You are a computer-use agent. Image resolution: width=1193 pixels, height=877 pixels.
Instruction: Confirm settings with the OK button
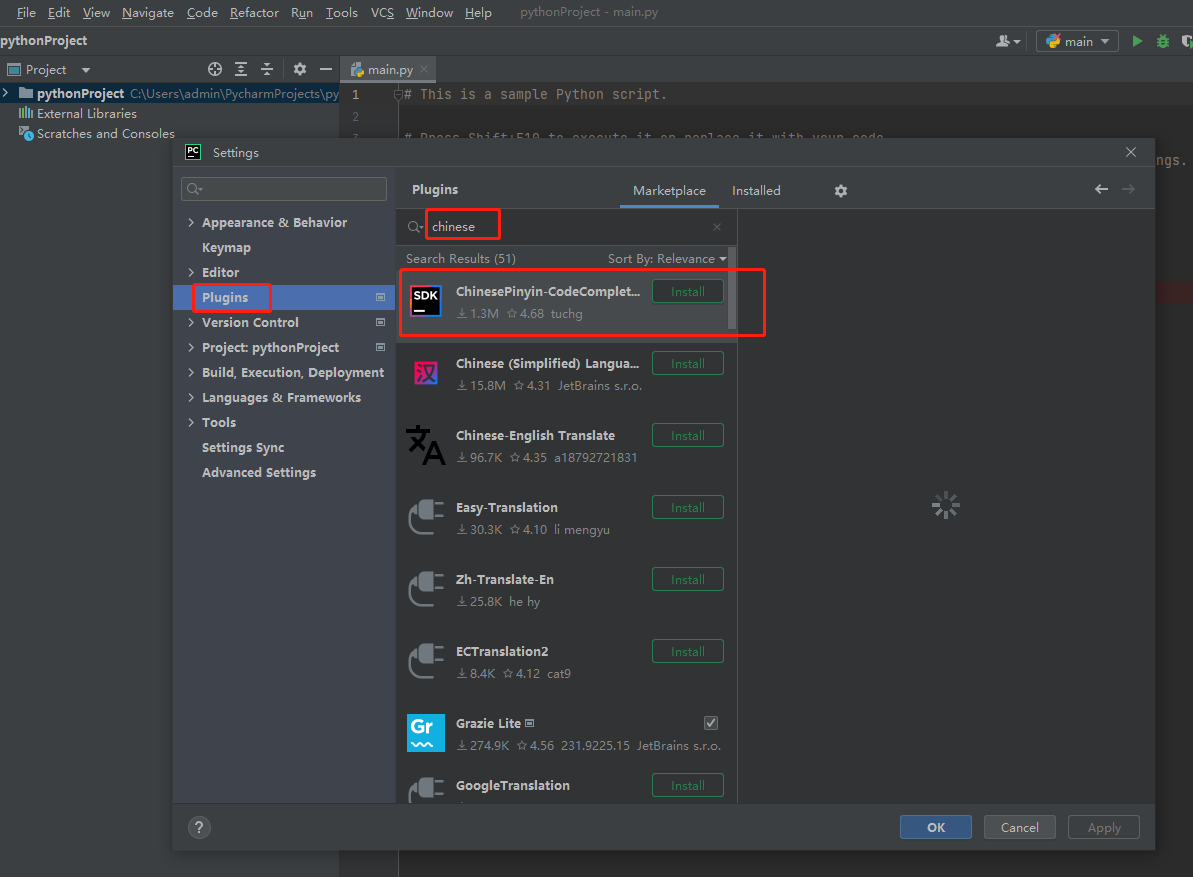(936, 828)
